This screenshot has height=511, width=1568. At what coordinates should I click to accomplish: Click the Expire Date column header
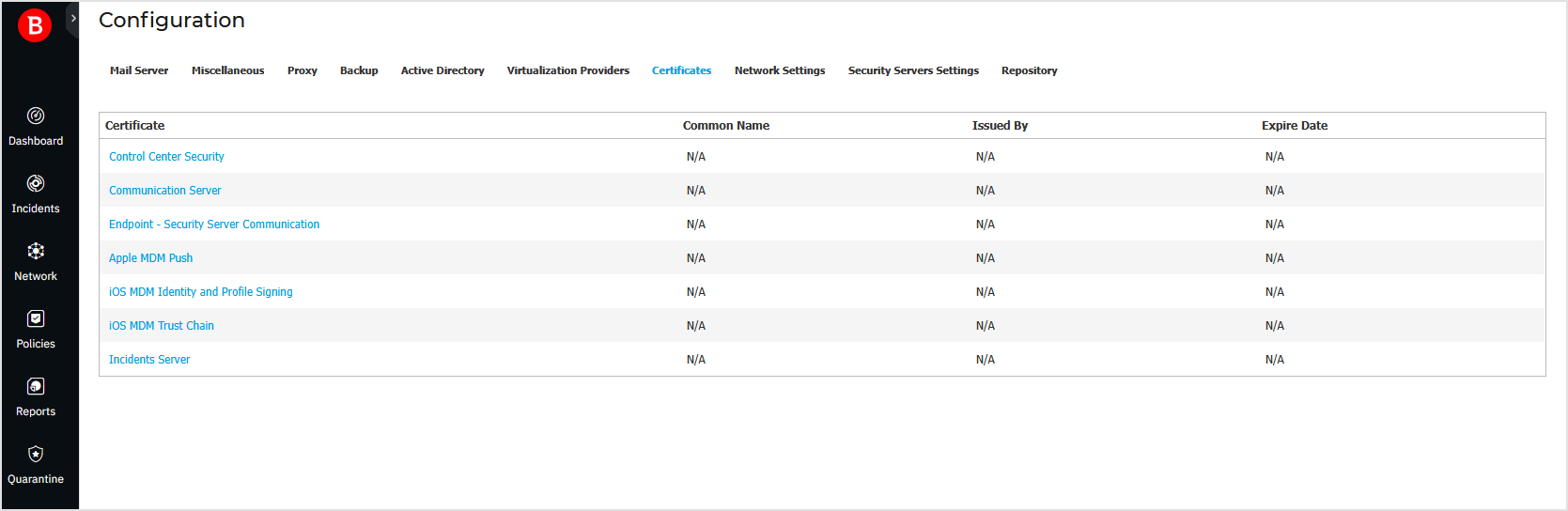[x=1295, y=126]
